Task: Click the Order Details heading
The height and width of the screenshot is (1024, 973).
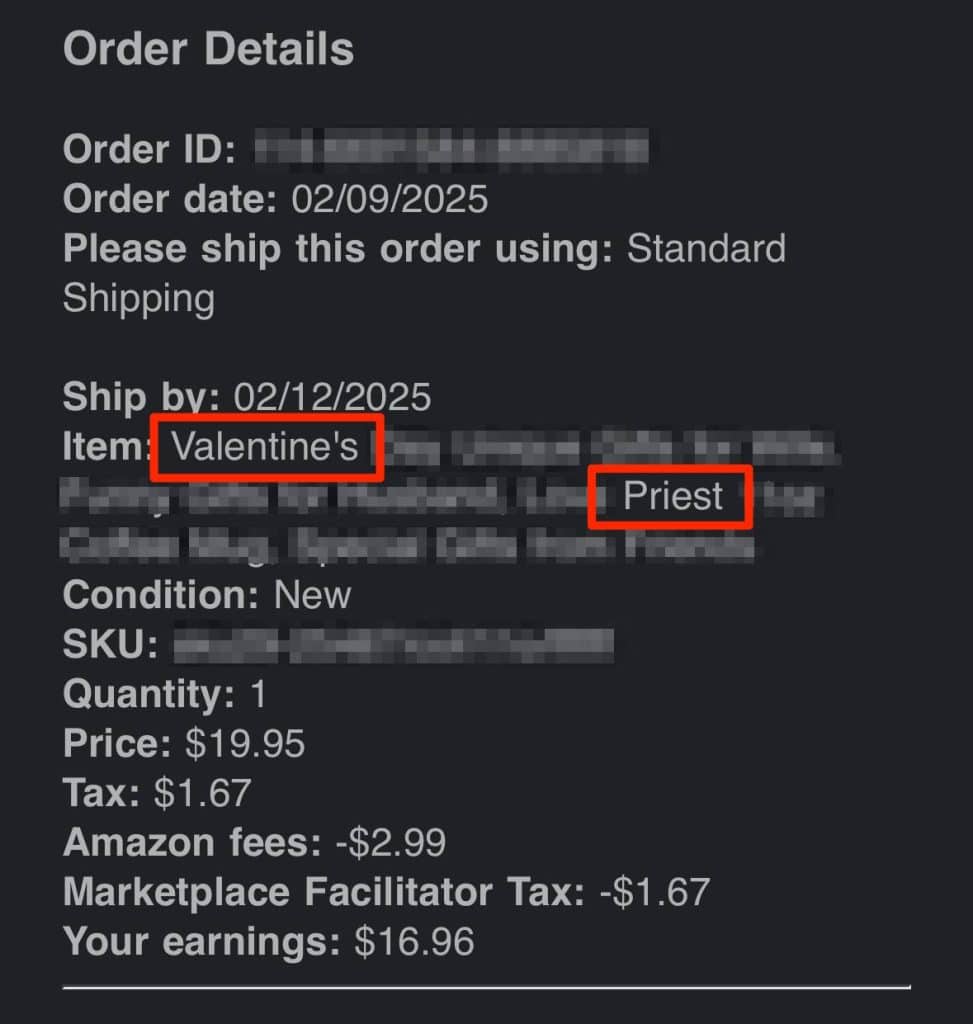Action: pyautogui.click(x=208, y=49)
